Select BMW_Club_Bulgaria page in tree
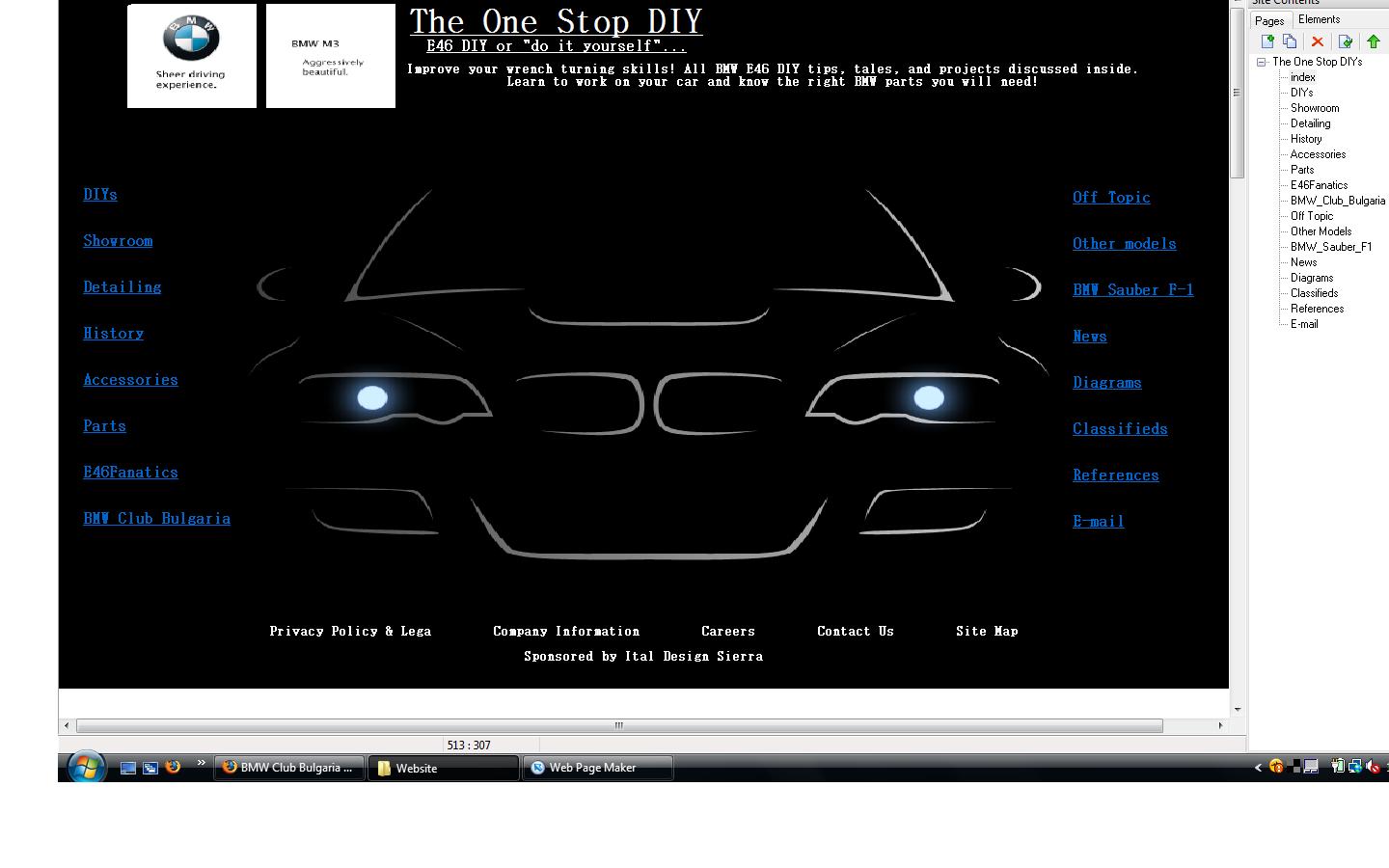The image size is (1389, 868). [1338, 201]
